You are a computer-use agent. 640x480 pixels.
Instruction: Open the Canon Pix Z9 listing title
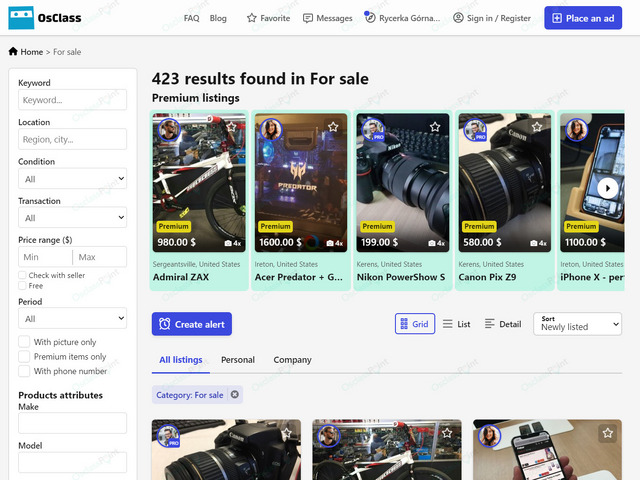point(487,277)
